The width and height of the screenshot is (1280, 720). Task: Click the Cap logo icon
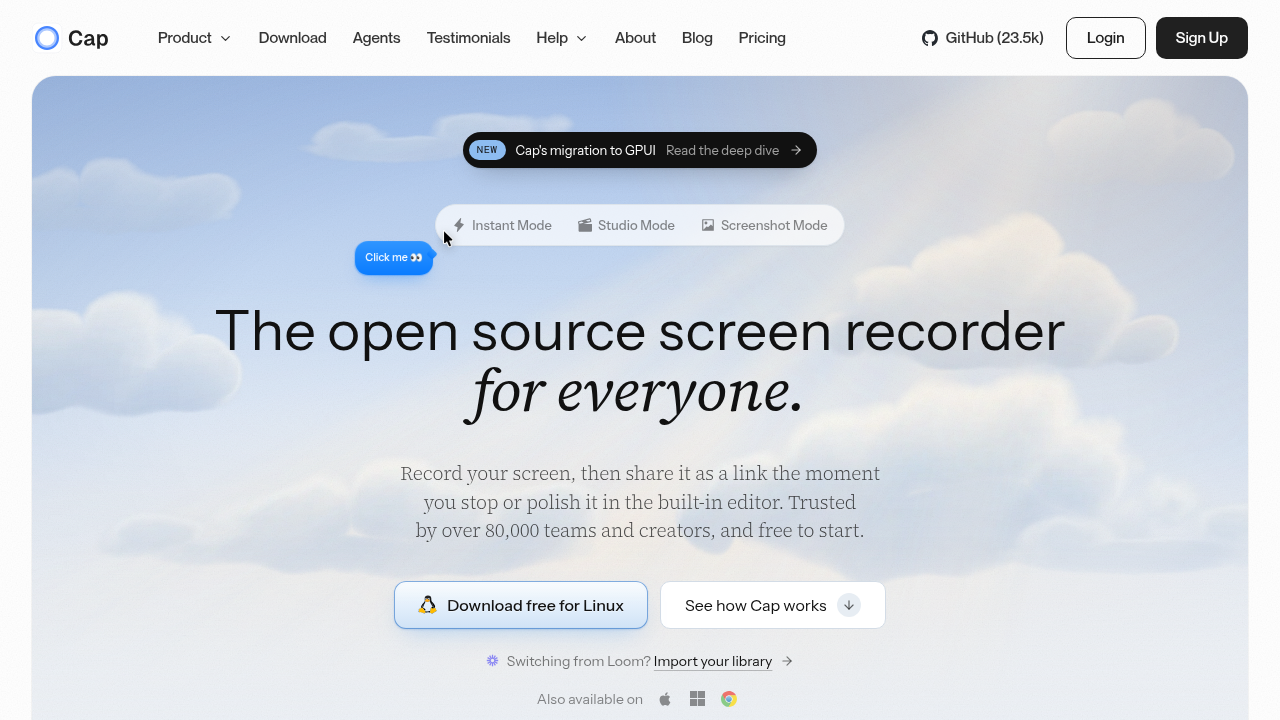(x=47, y=38)
